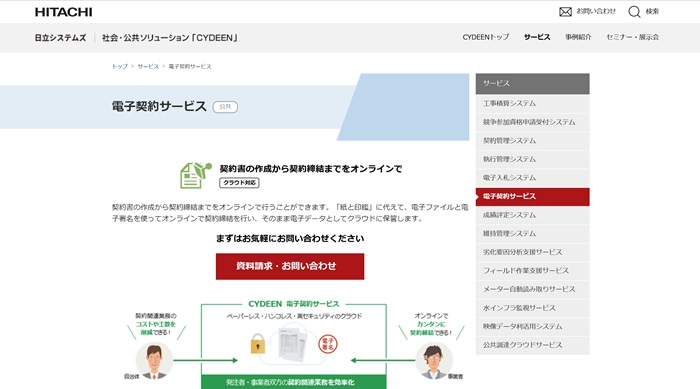
Task: Click the envelope contact icon
Action: [x=565, y=12]
